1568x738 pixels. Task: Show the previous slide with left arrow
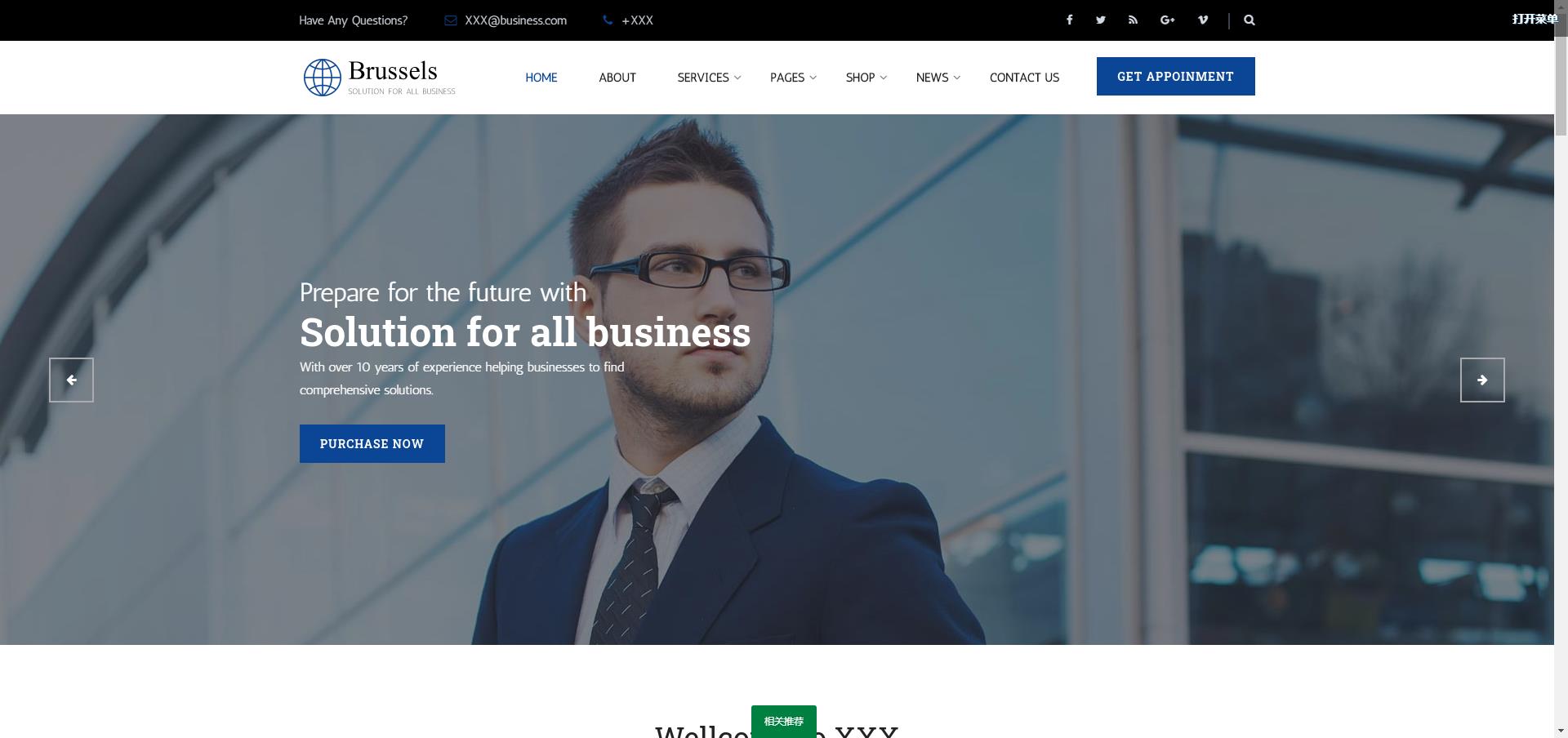click(x=71, y=380)
